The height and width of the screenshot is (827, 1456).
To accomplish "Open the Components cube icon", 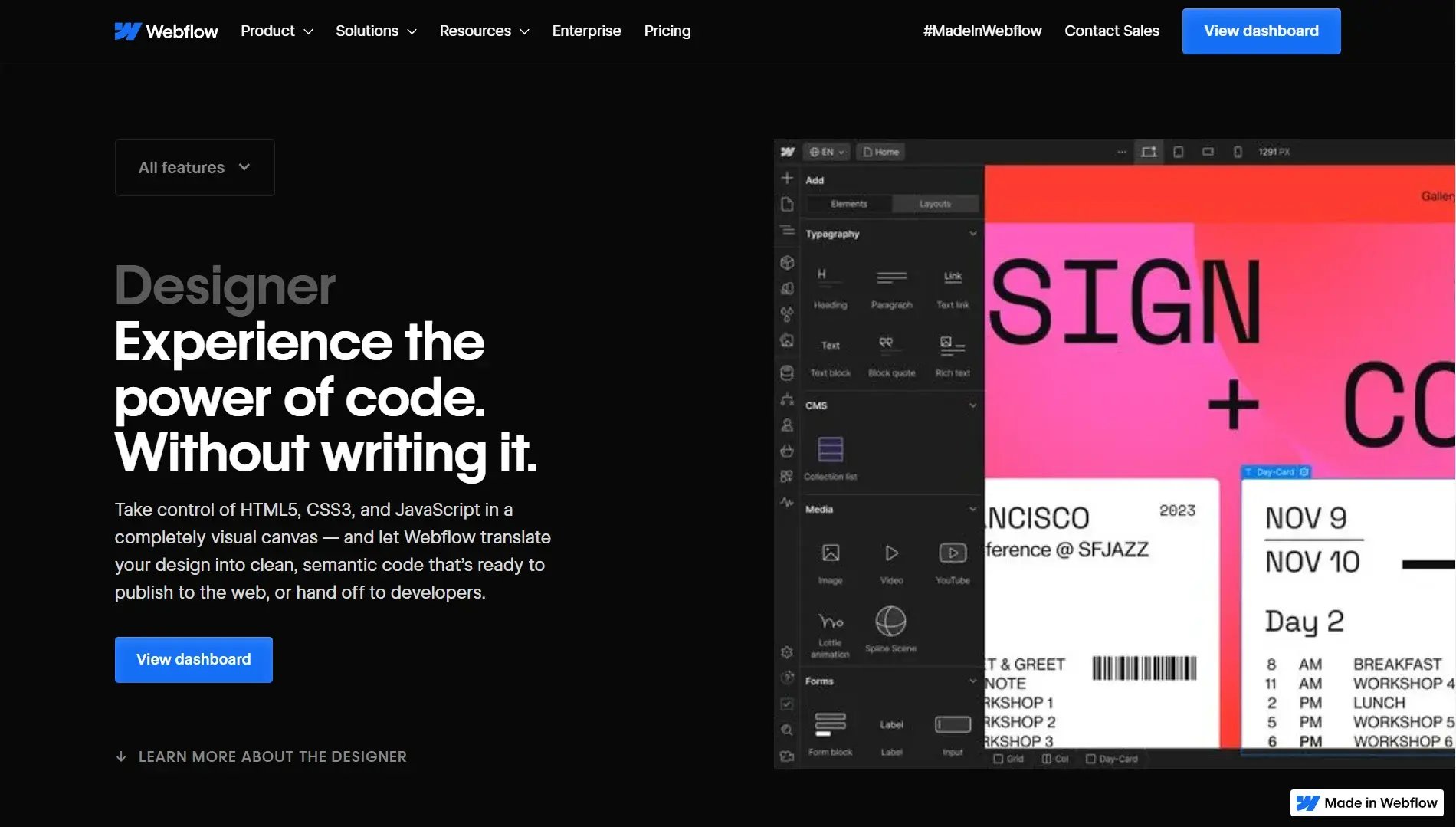I will (787, 263).
